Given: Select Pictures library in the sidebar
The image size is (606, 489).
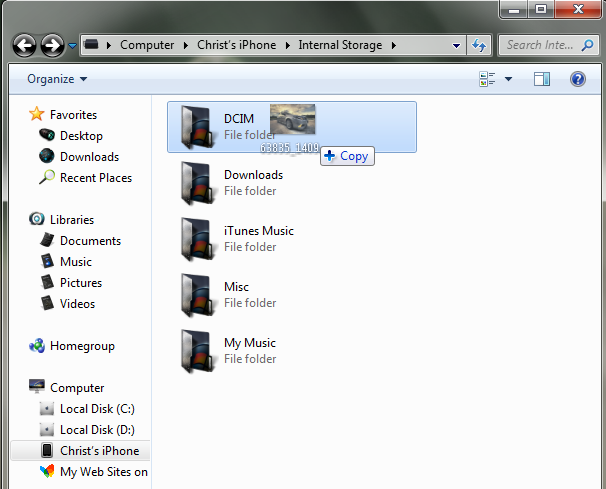Looking at the screenshot, I should click(x=80, y=283).
